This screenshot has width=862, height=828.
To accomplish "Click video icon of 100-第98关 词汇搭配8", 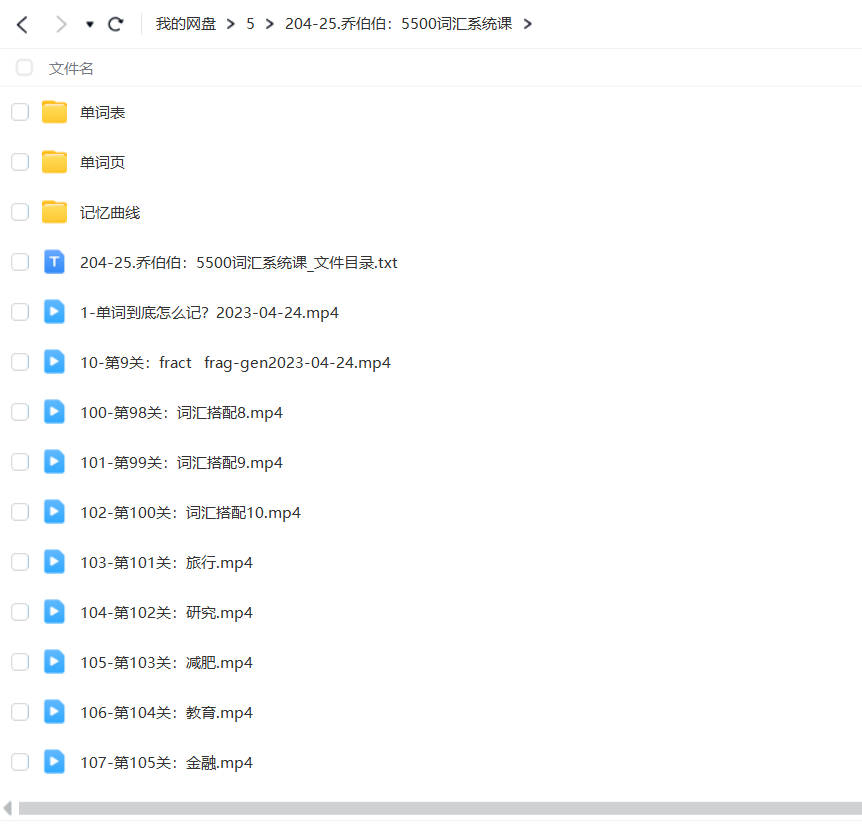I will coord(54,412).
